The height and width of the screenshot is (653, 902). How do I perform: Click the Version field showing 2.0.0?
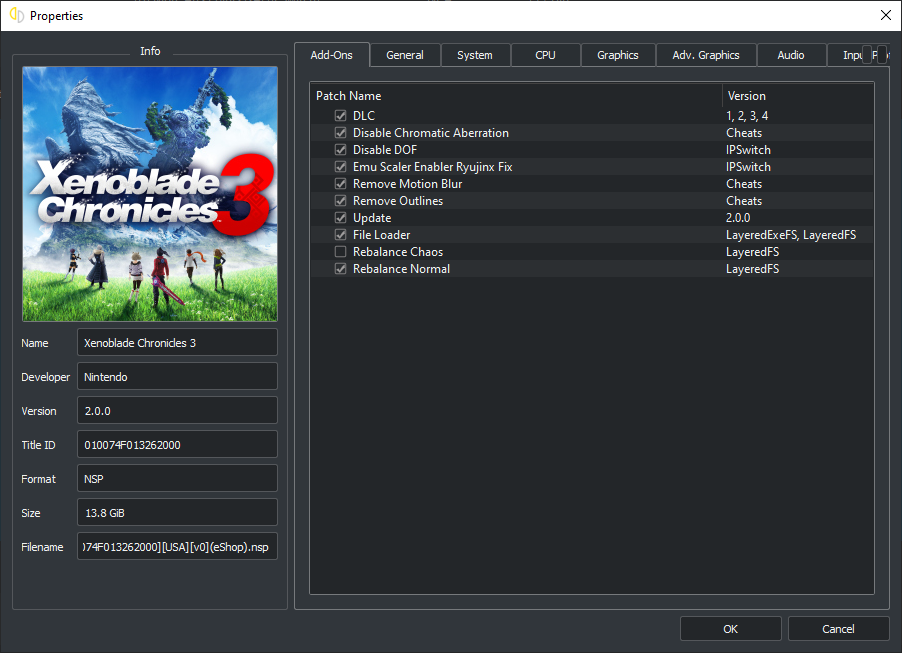click(x=177, y=411)
